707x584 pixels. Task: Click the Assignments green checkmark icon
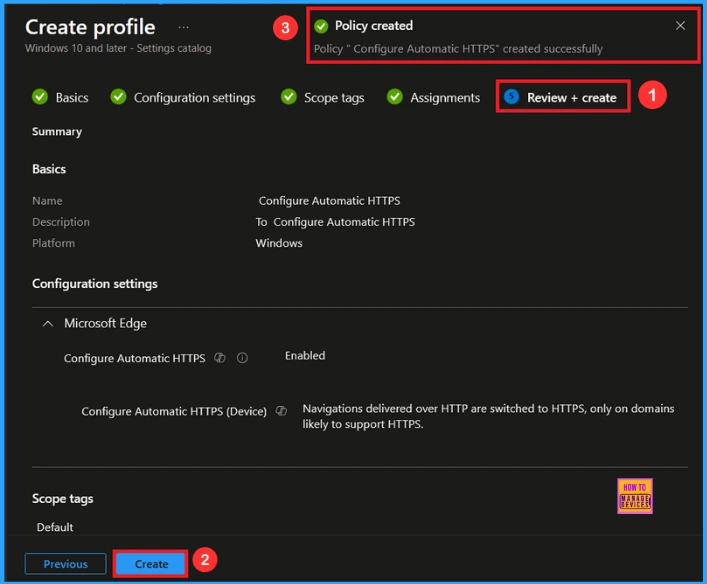pos(395,97)
